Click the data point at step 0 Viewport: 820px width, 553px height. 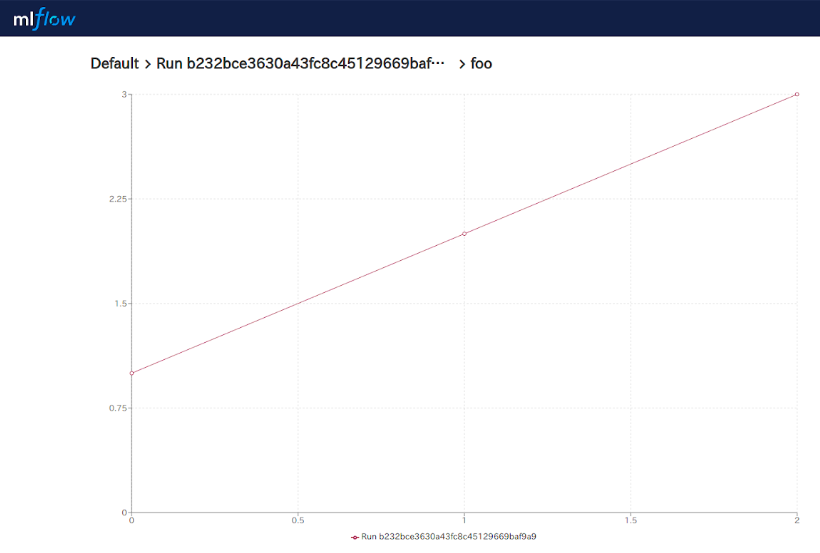pos(132,373)
